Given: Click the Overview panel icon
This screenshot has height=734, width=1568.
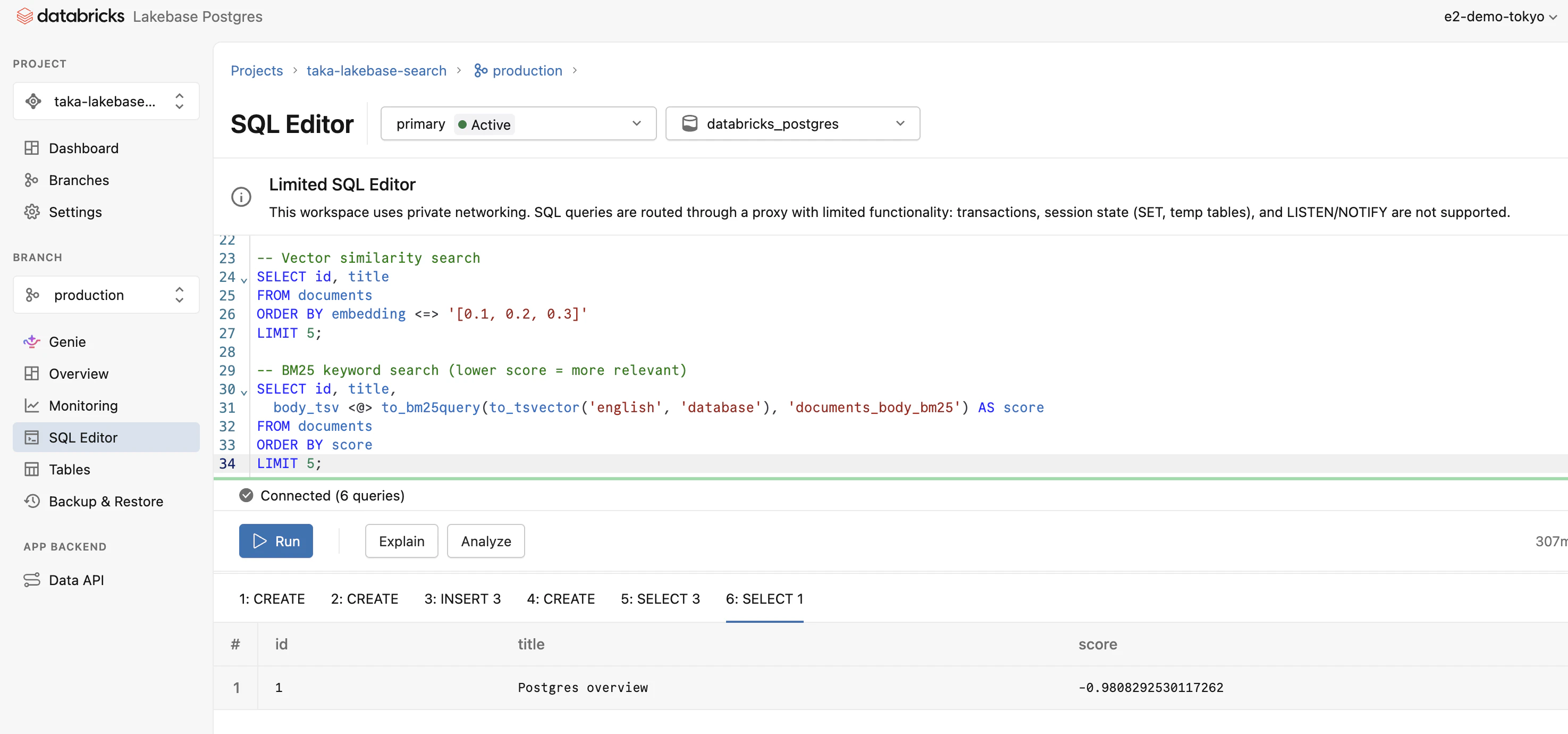Looking at the screenshot, I should (32, 373).
